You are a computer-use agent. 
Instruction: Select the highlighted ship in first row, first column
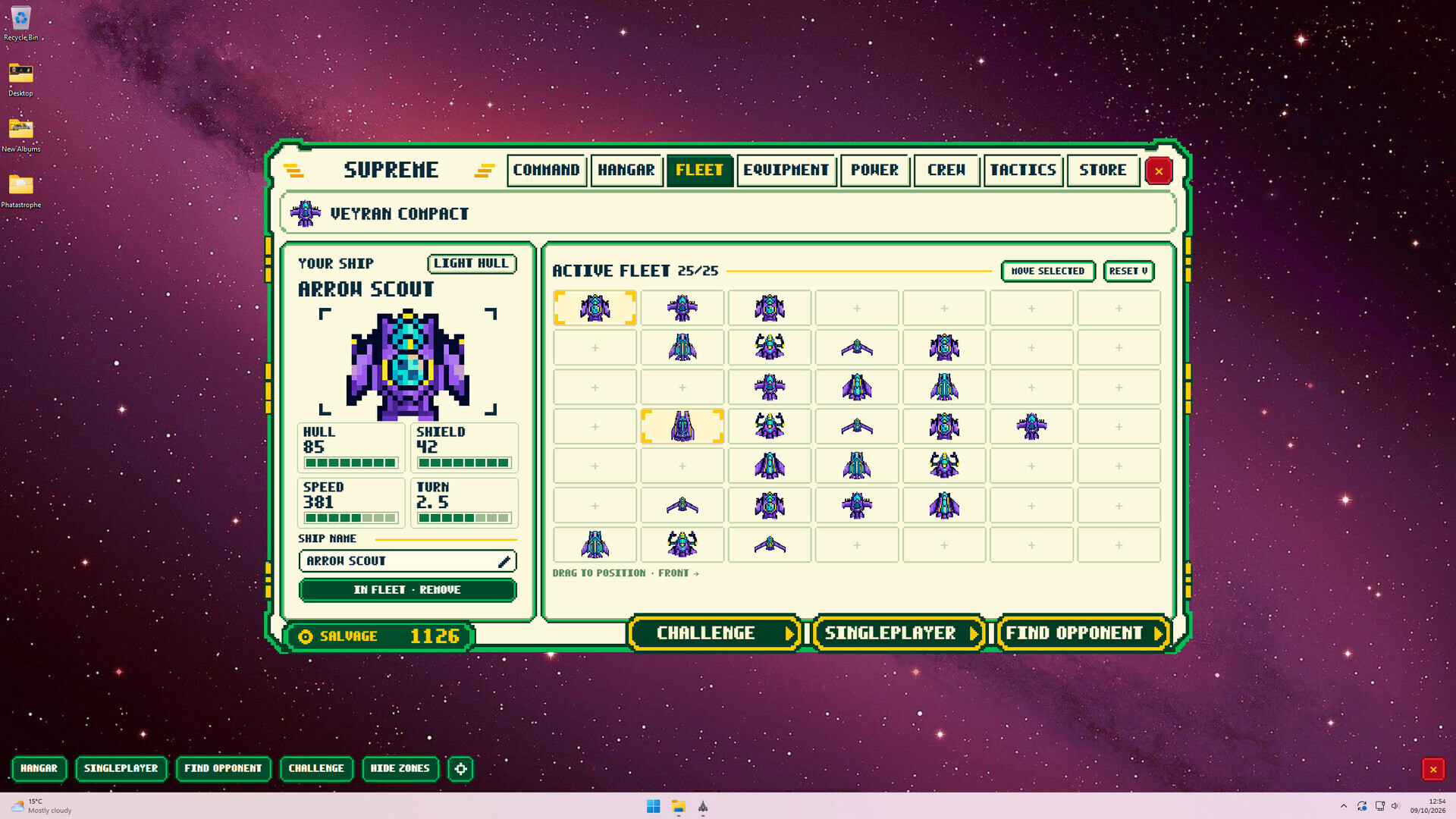pos(595,308)
